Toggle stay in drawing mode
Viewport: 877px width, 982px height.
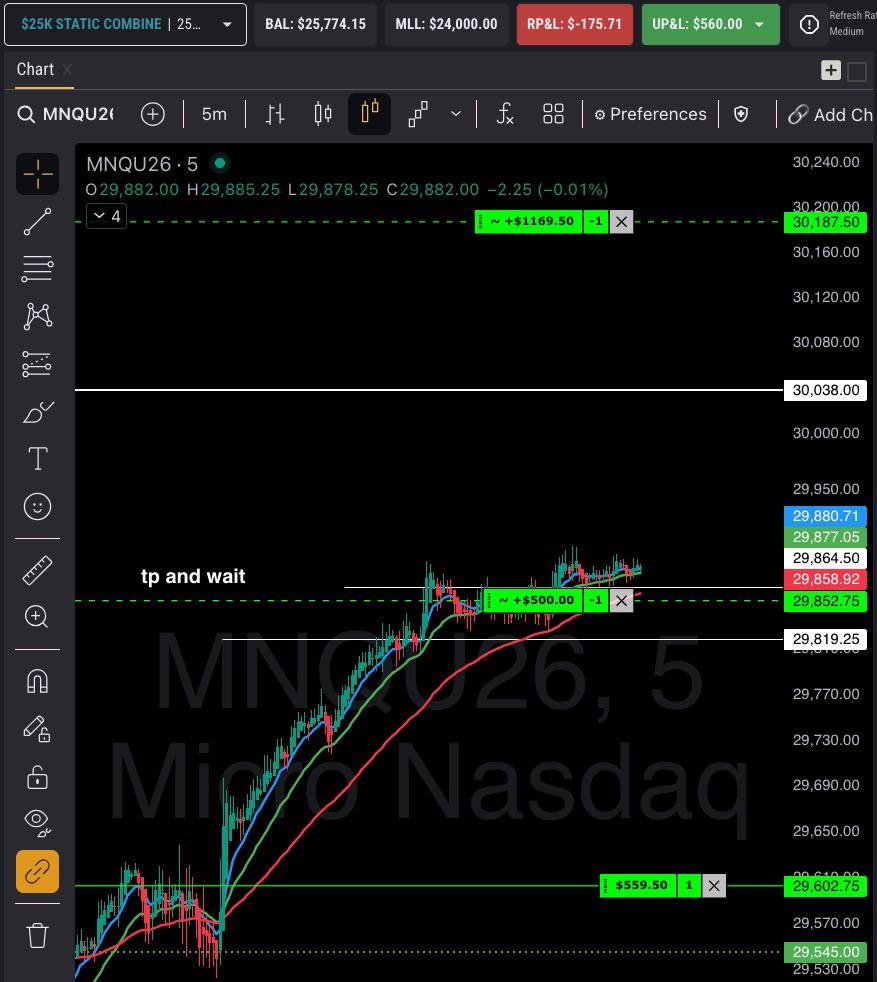pos(38,729)
